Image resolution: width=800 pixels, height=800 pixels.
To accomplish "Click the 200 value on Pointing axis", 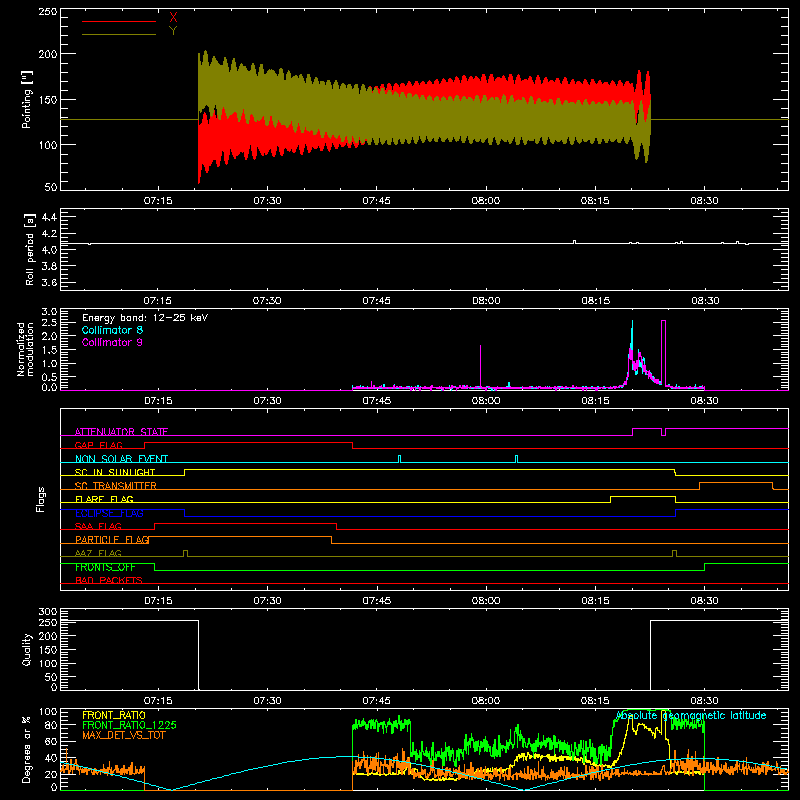I will tap(48, 54).
